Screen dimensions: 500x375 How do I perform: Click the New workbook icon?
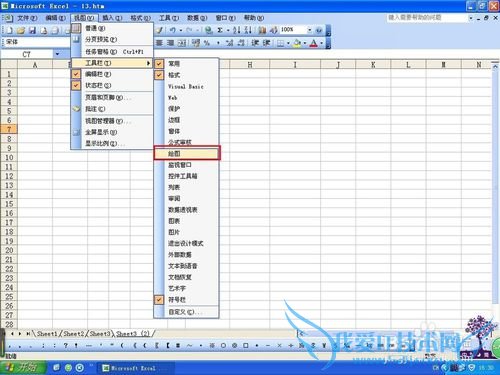click(x=10, y=30)
